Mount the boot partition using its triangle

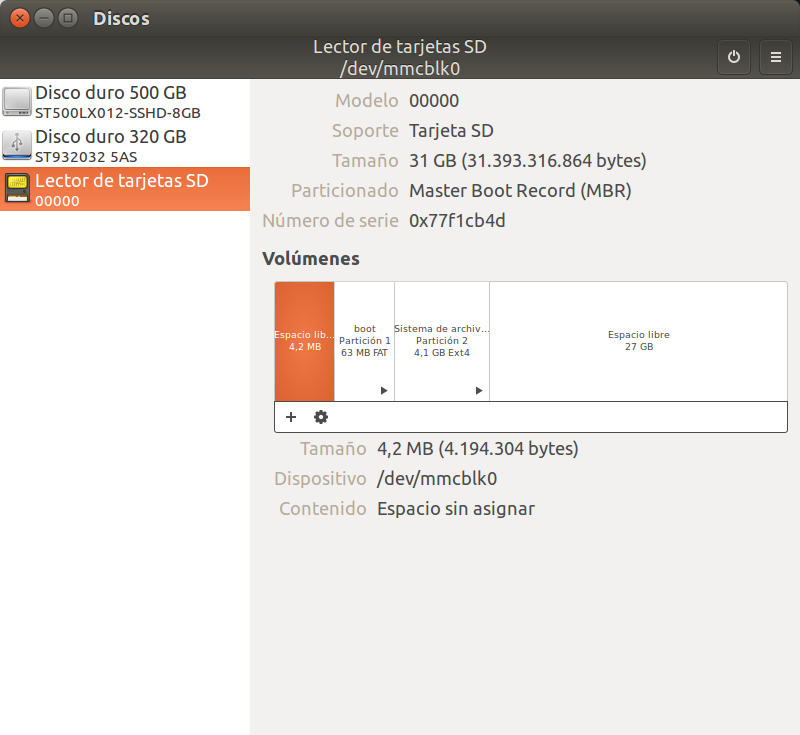(x=384, y=391)
